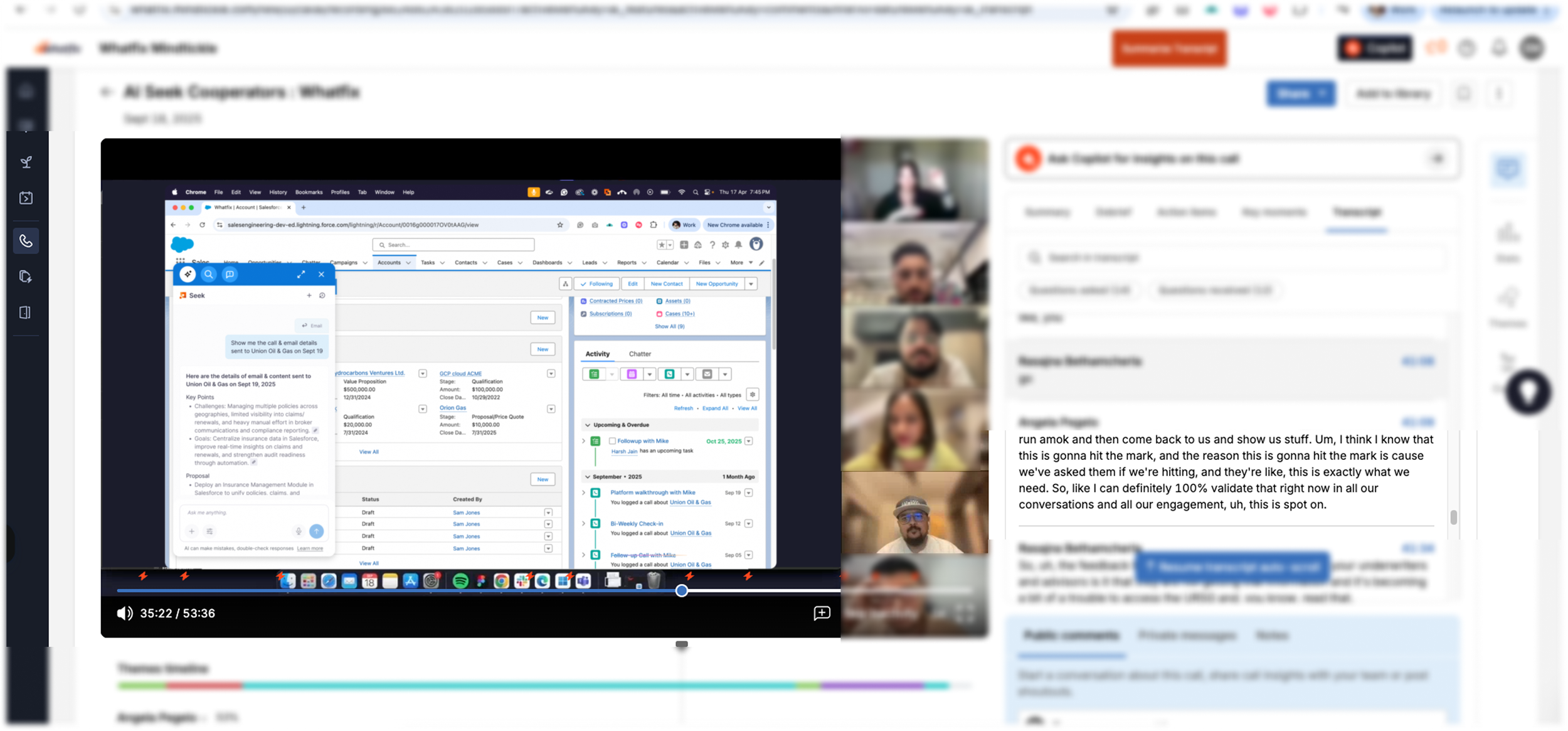Click the New Contact button

[x=666, y=284]
